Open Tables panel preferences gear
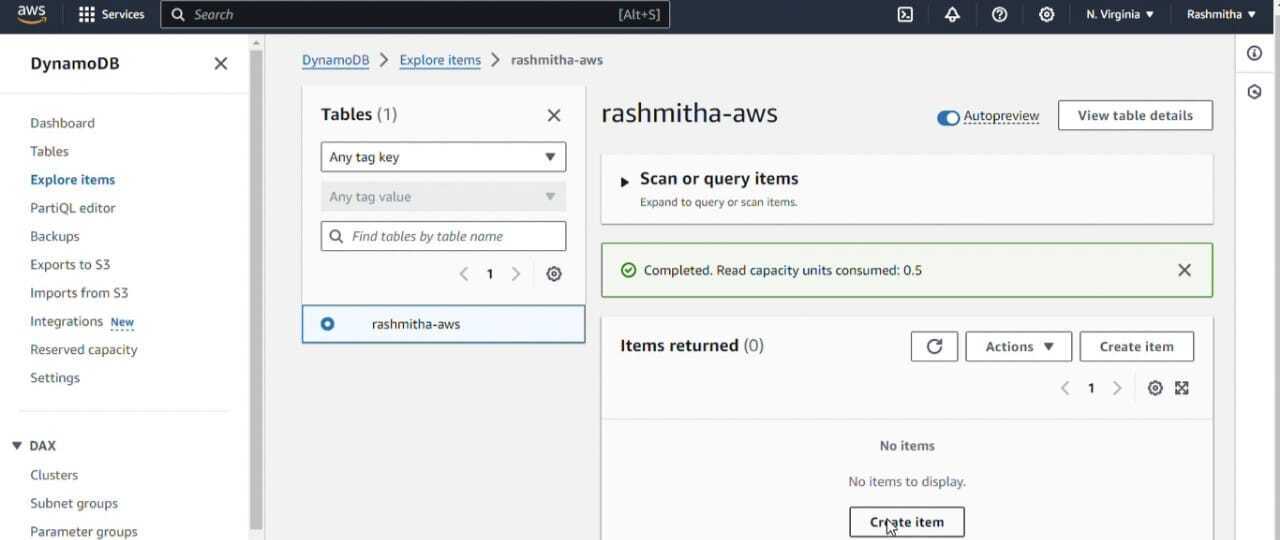Image resolution: width=1280 pixels, height=540 pixels. [x=554, y=274]
